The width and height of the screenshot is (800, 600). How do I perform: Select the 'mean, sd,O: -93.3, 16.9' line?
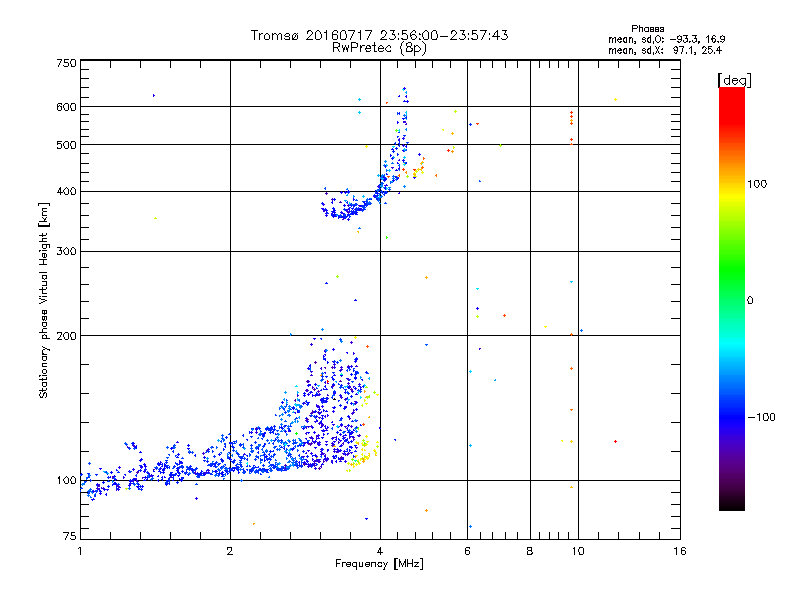666,39
